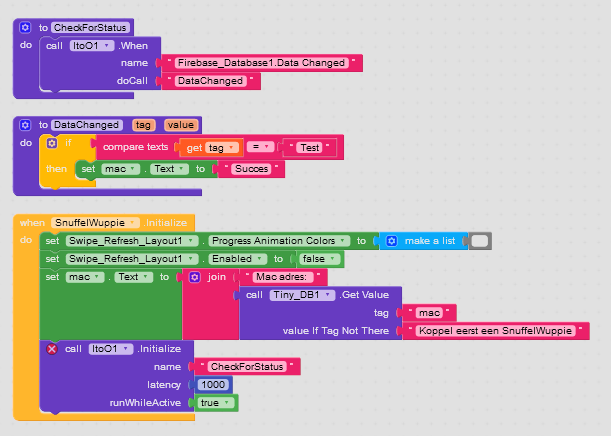Click the 'doCall' argument label

tap(132, 81)
